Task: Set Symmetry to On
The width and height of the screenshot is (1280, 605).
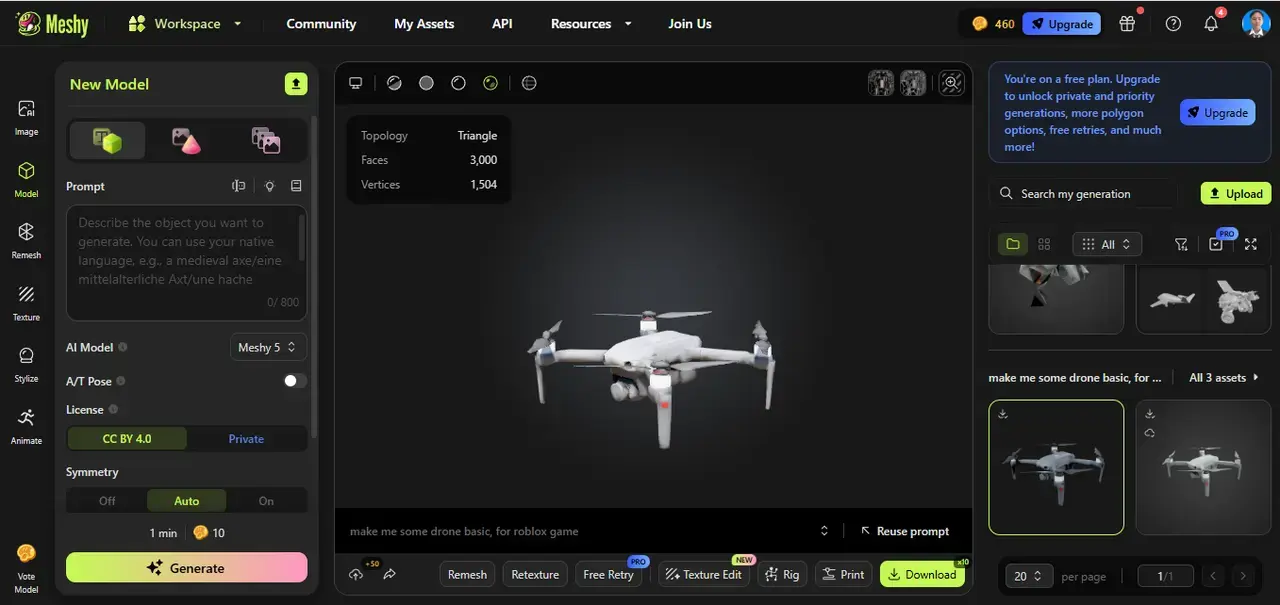Action: point(264,500)
